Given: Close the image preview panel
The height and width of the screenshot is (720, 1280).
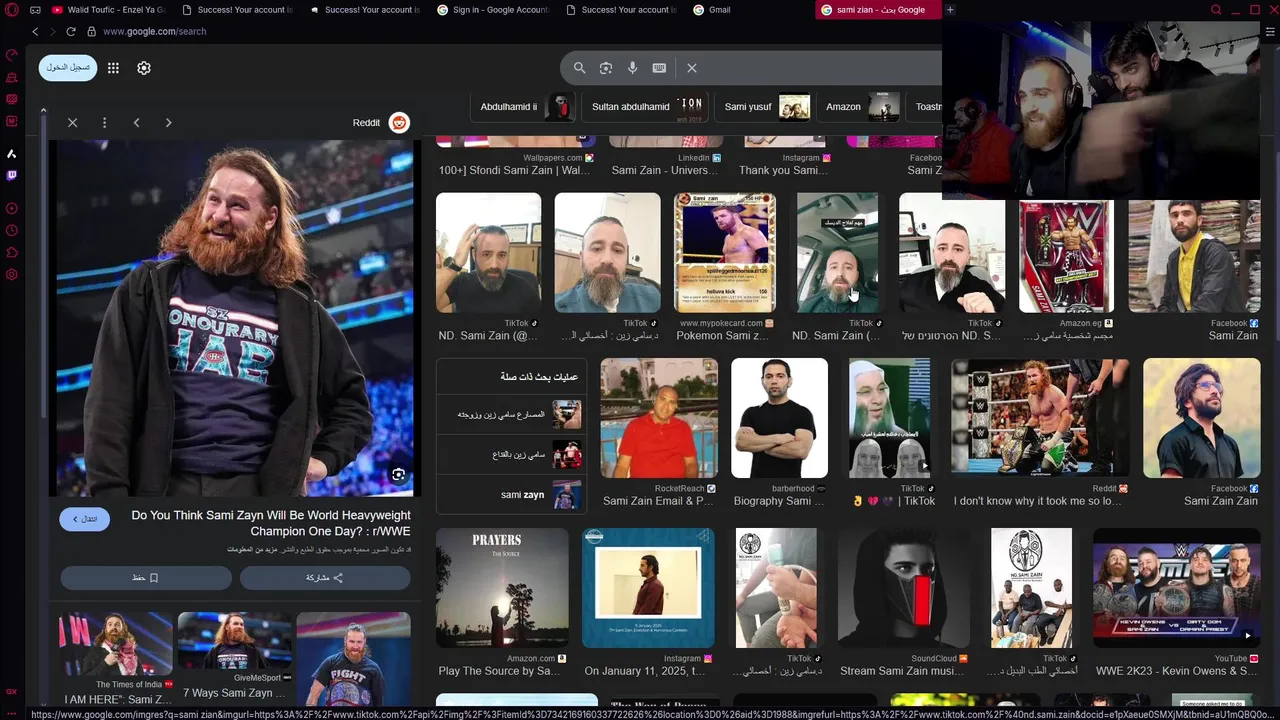Looking at the screenshot, I should pyautogui.click(x=72, y=122).
